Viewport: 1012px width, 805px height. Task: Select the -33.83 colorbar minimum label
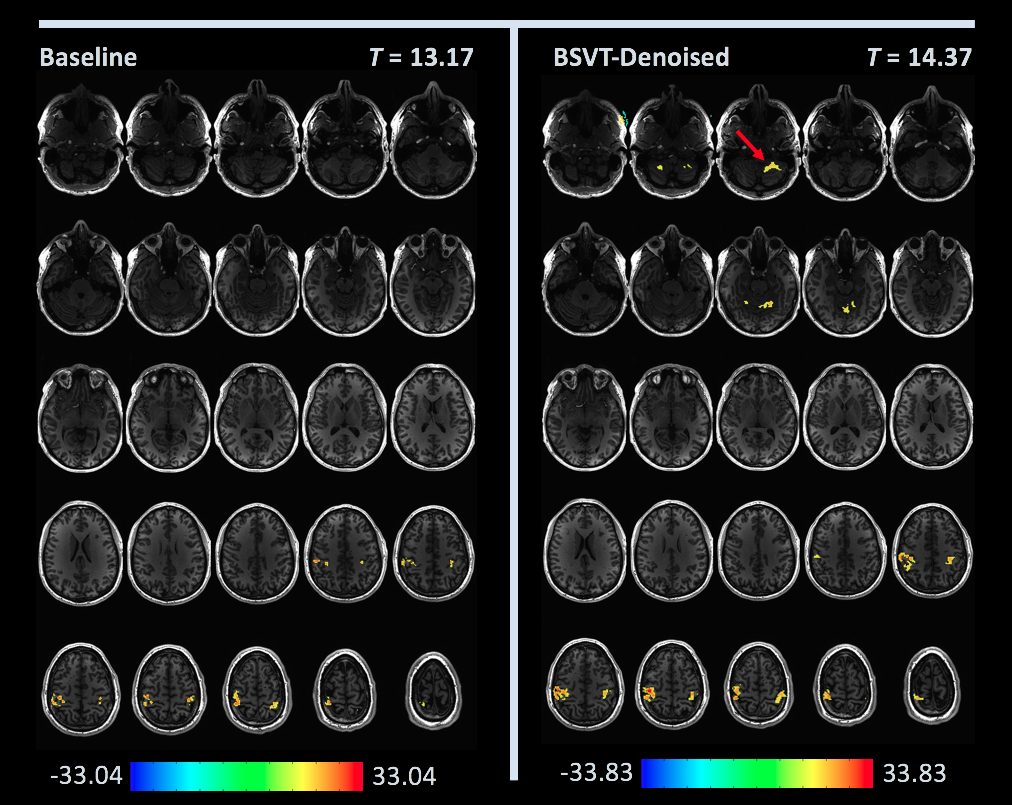(595, 774)
